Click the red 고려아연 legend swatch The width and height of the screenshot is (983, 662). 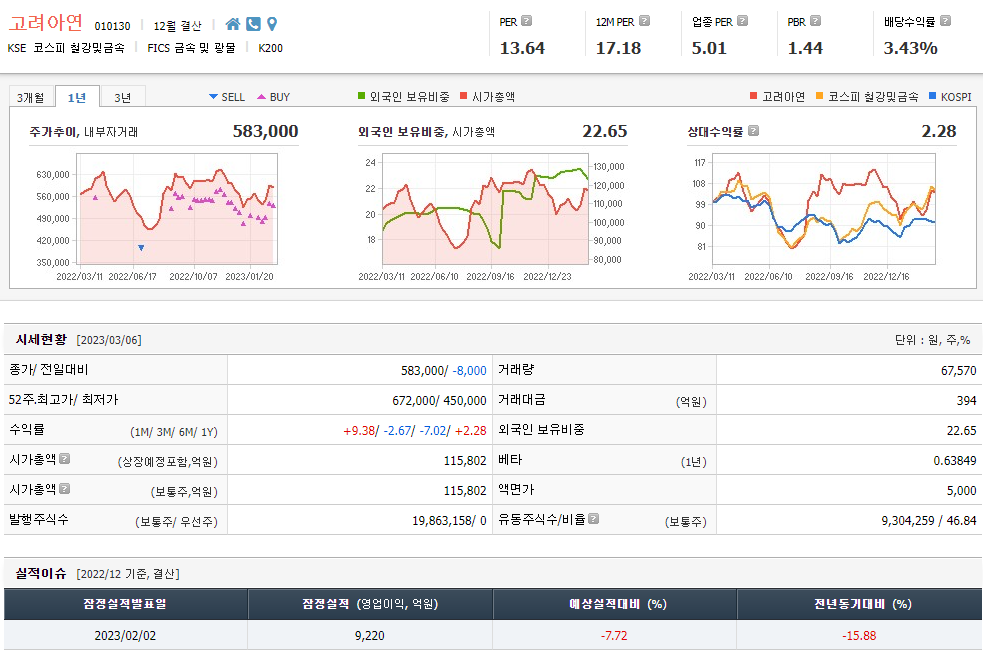[x=754, y=96]
